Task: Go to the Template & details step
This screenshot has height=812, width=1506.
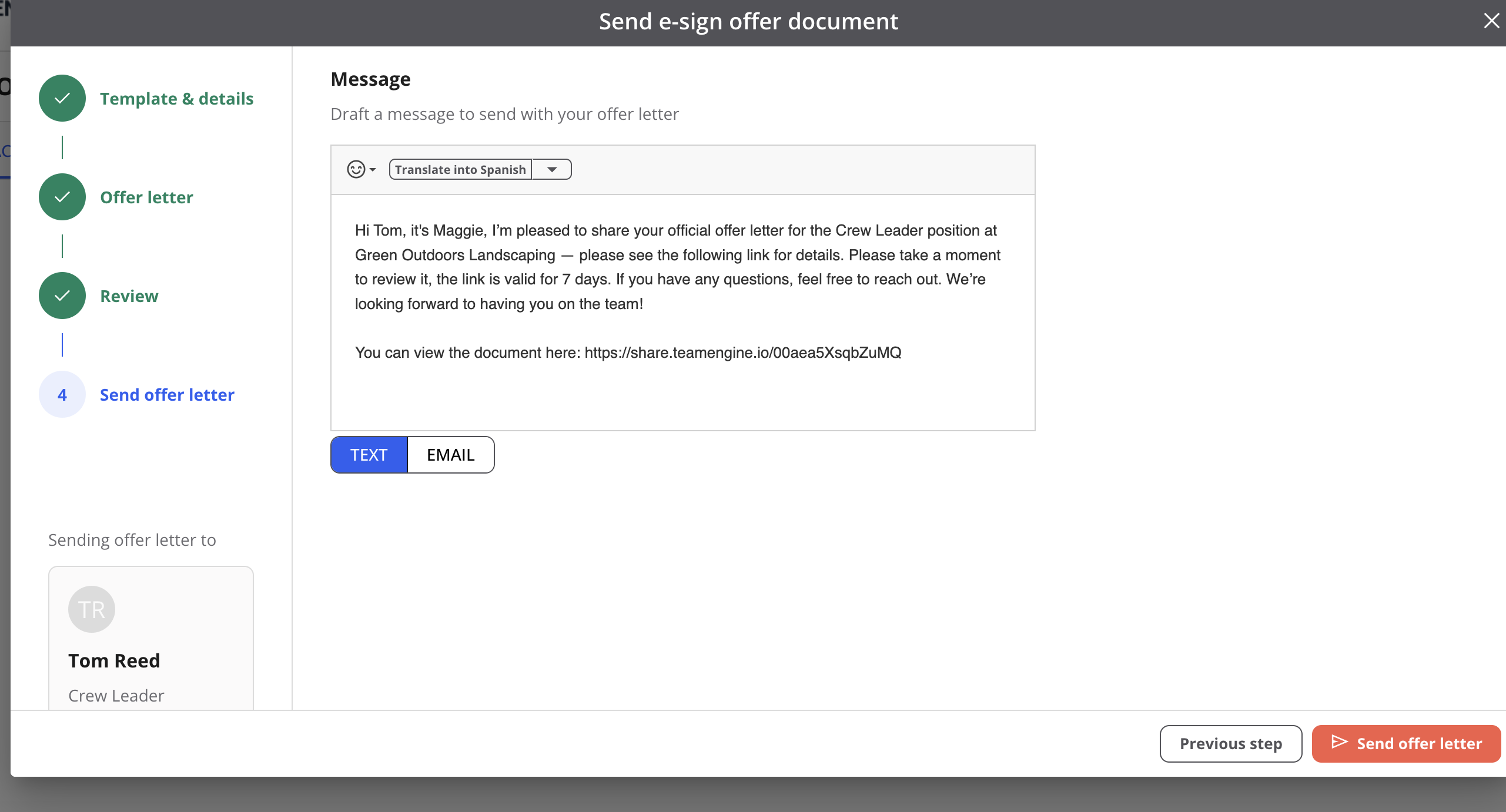Action: (176, 99)
